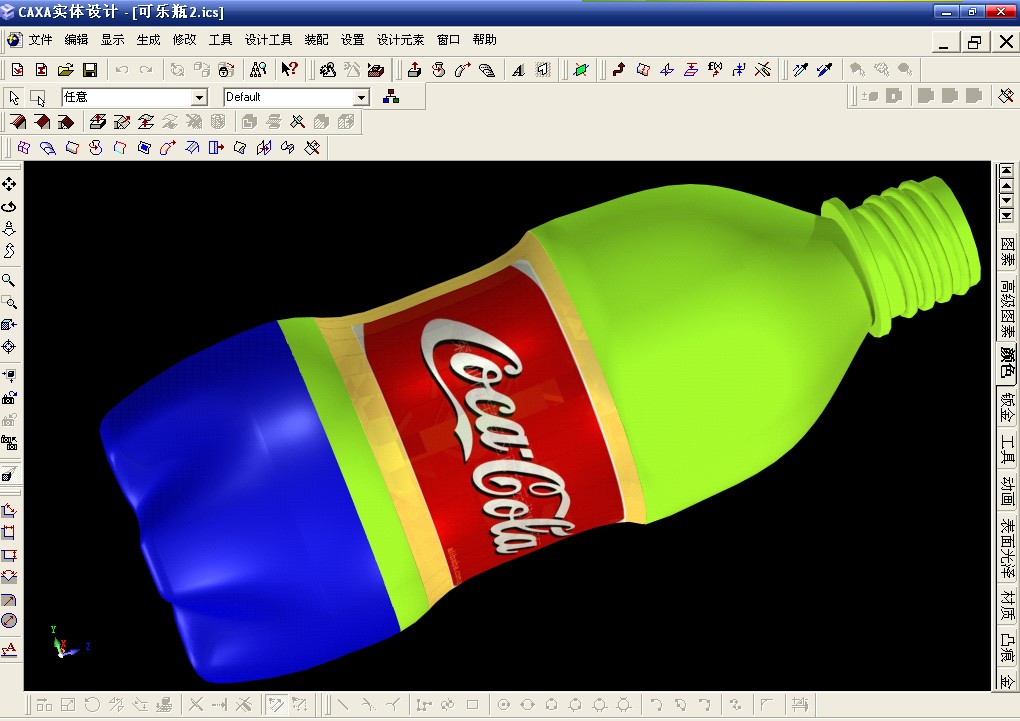Open the 编辑 menu

pos(76,40)
